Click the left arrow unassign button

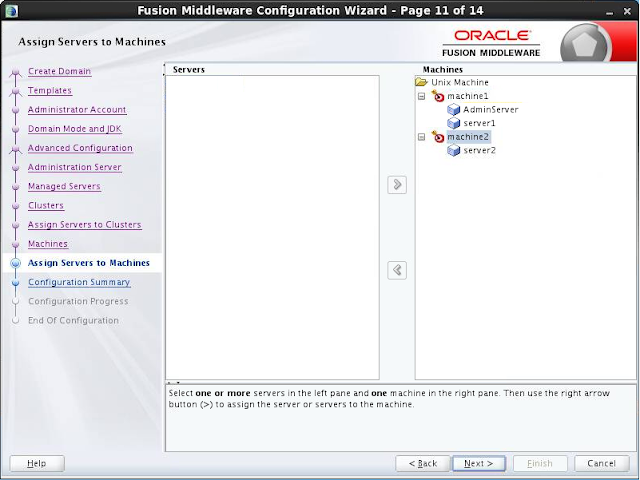point(397,270)
